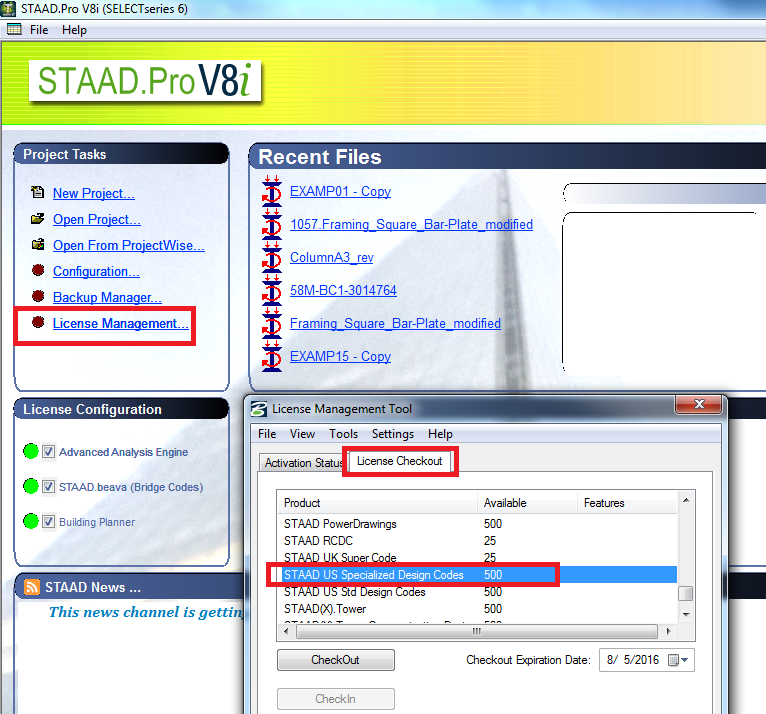
Task: Select STAAD UK Super Code row
Action: (477, 558)
